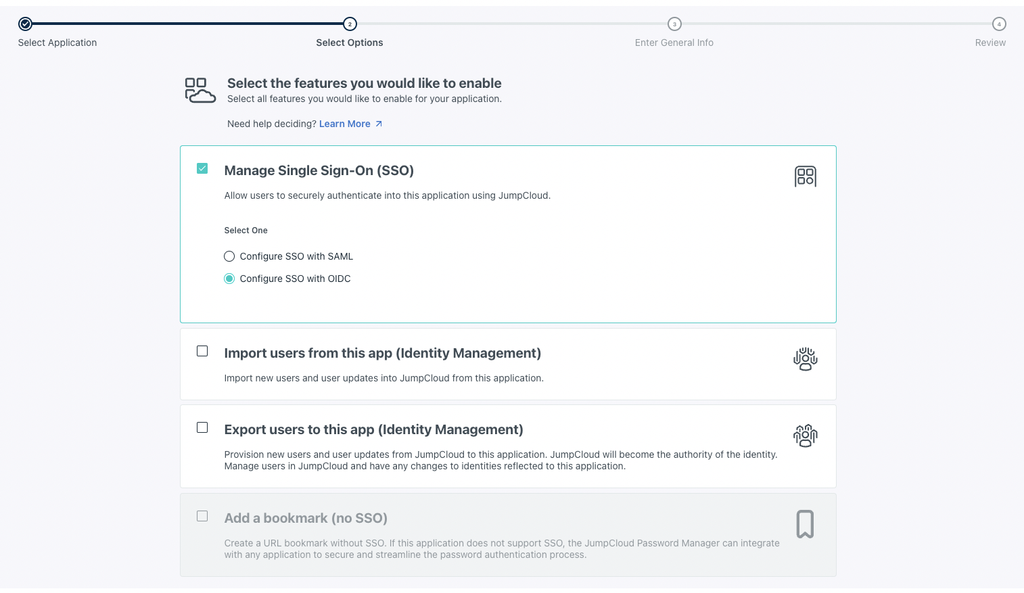Click the step 3 circle indicator
This screenshot has height=593, width=1024.
tap(674, 24)
